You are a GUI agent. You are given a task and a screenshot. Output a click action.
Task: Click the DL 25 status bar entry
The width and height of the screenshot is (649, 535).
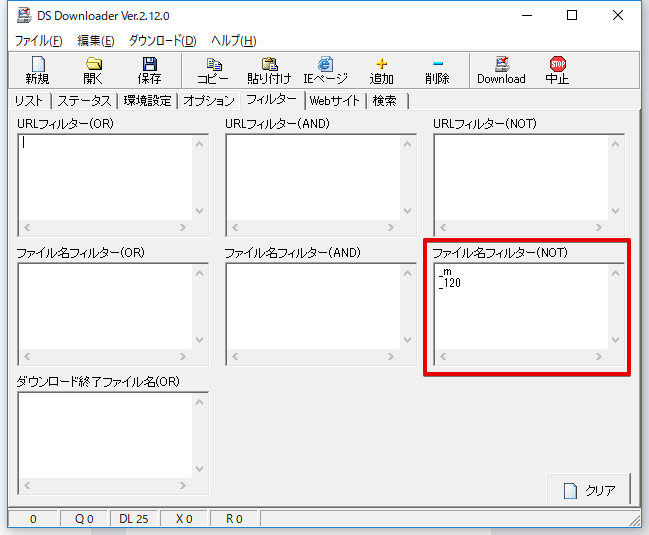(134, 519)
